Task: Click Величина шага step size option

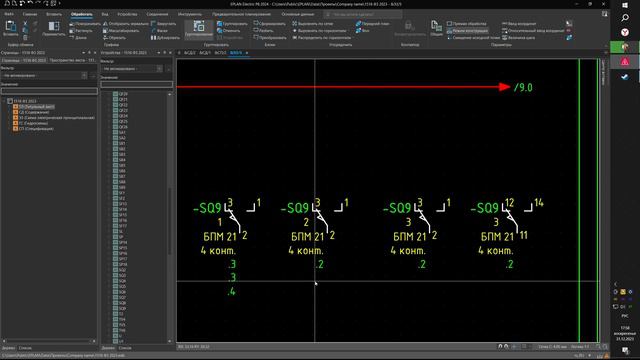Action: pyautogui.click(x=519, y=38)
